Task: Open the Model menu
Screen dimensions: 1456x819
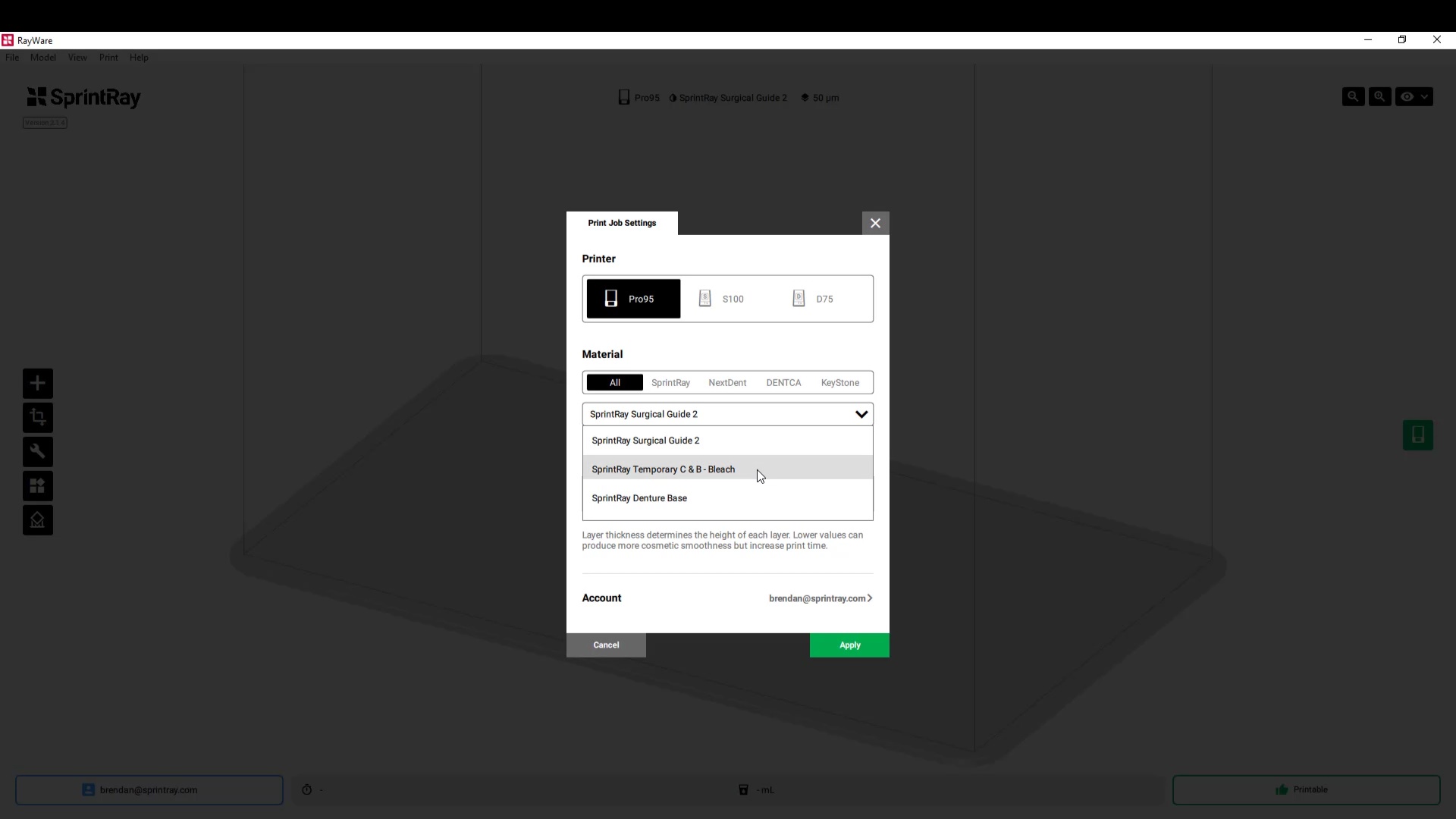Action: tap(43, 58)
